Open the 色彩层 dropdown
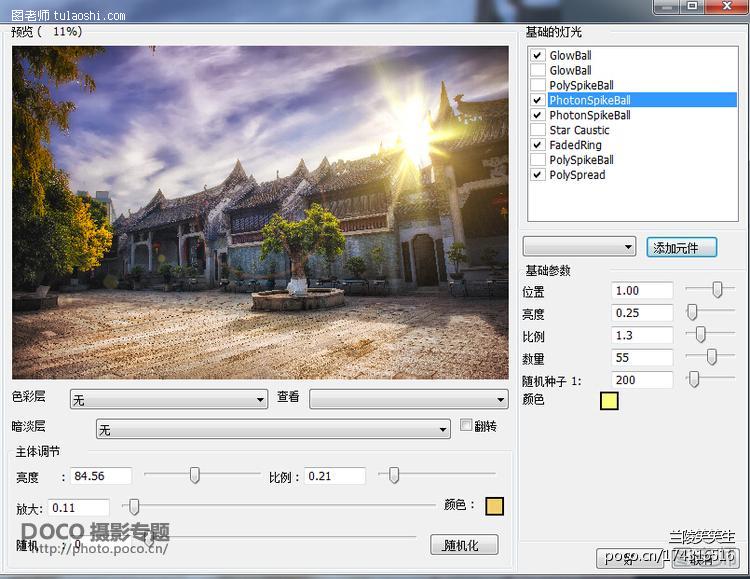Image resolution: width=750 pixels, height=579 pixels. pyautogui.click(x=168, y=399)
